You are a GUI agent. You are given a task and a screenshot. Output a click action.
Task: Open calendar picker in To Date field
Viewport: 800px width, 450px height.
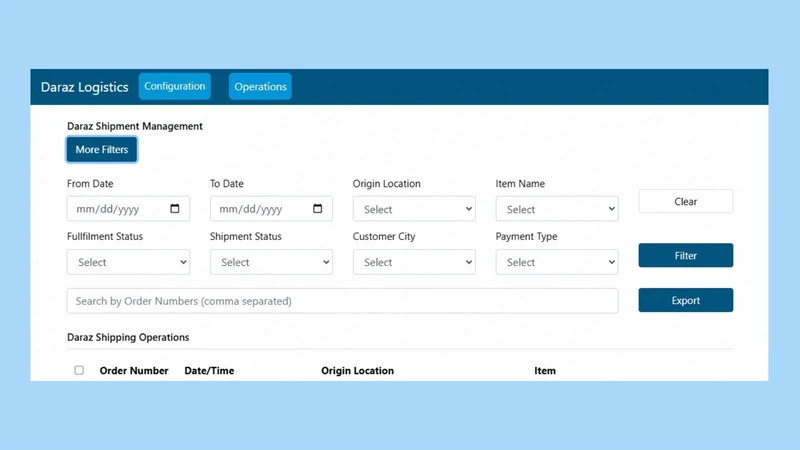[317, 209]
